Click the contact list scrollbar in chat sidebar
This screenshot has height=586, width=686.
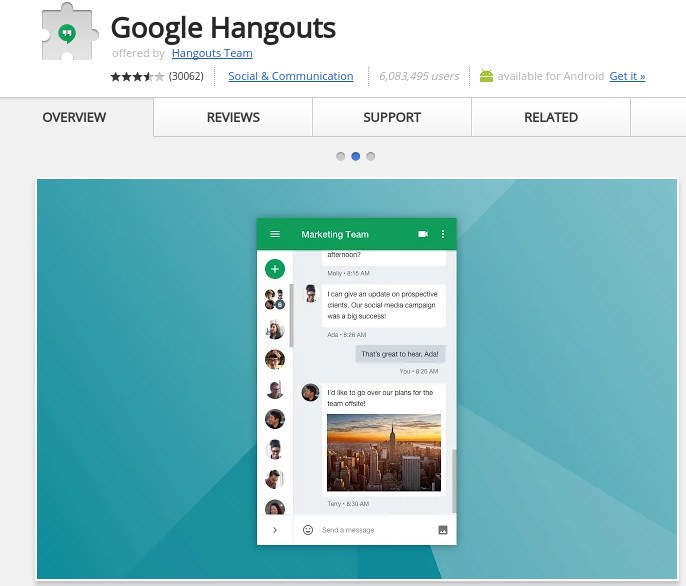coord(291,315)
